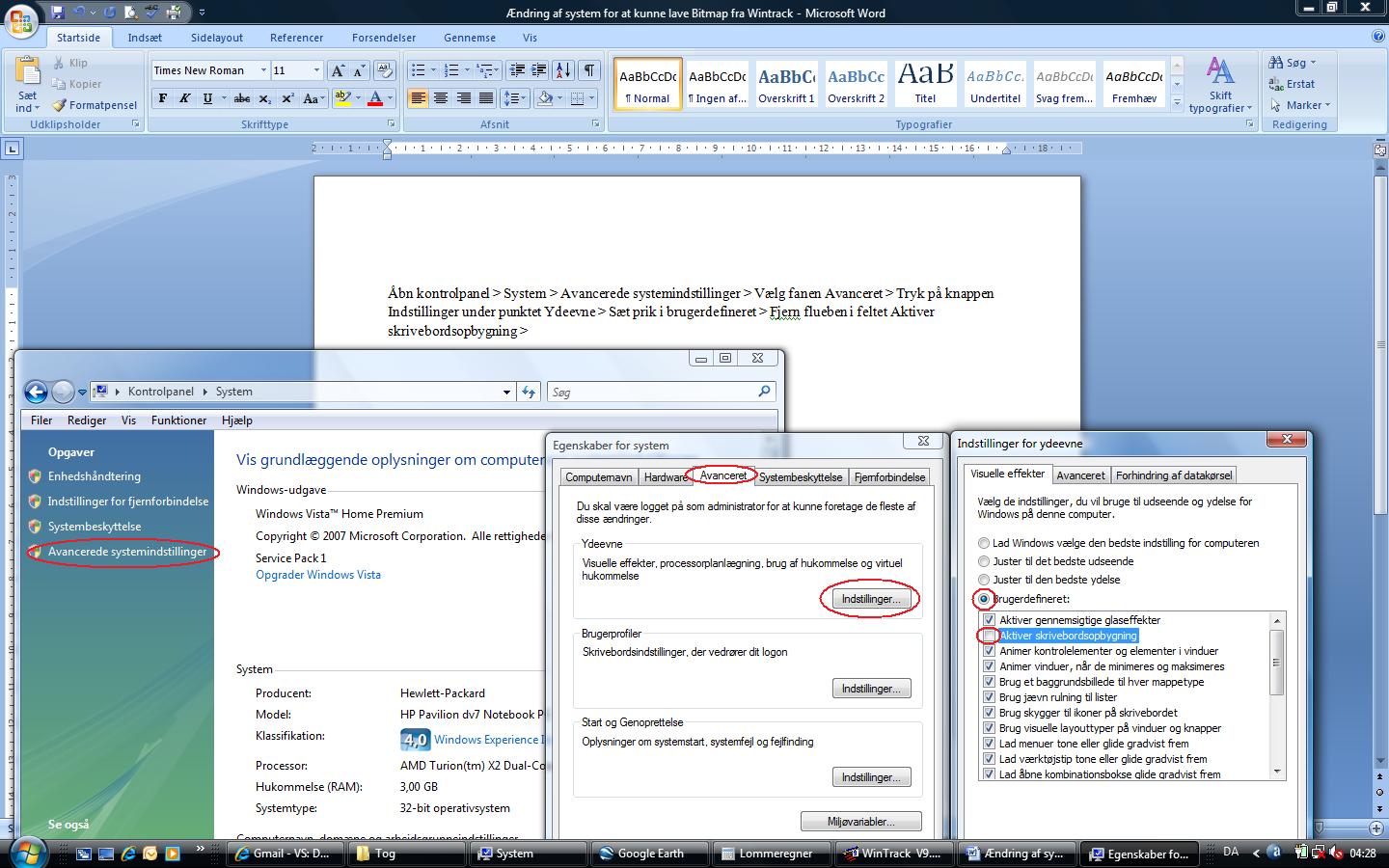Screen dimensions: 1389x868
Task: Open the font size dropdown
Action: click(315, 70)
